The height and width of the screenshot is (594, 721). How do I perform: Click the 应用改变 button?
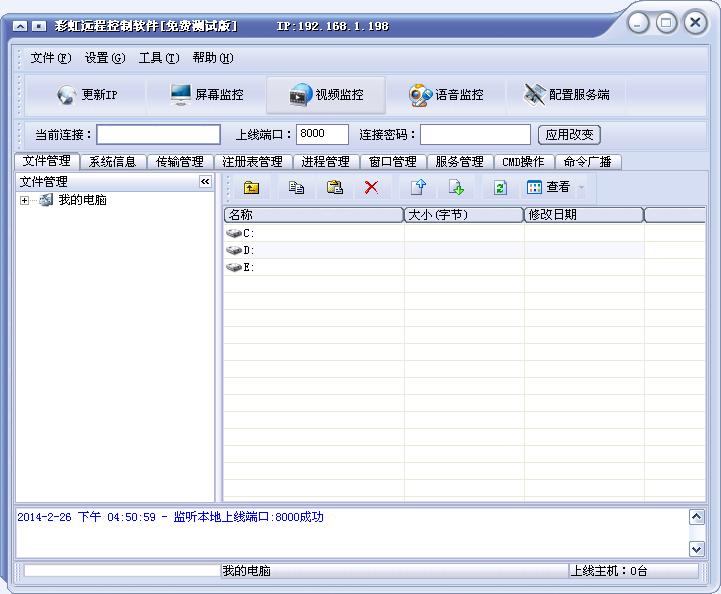click(569, 135)
